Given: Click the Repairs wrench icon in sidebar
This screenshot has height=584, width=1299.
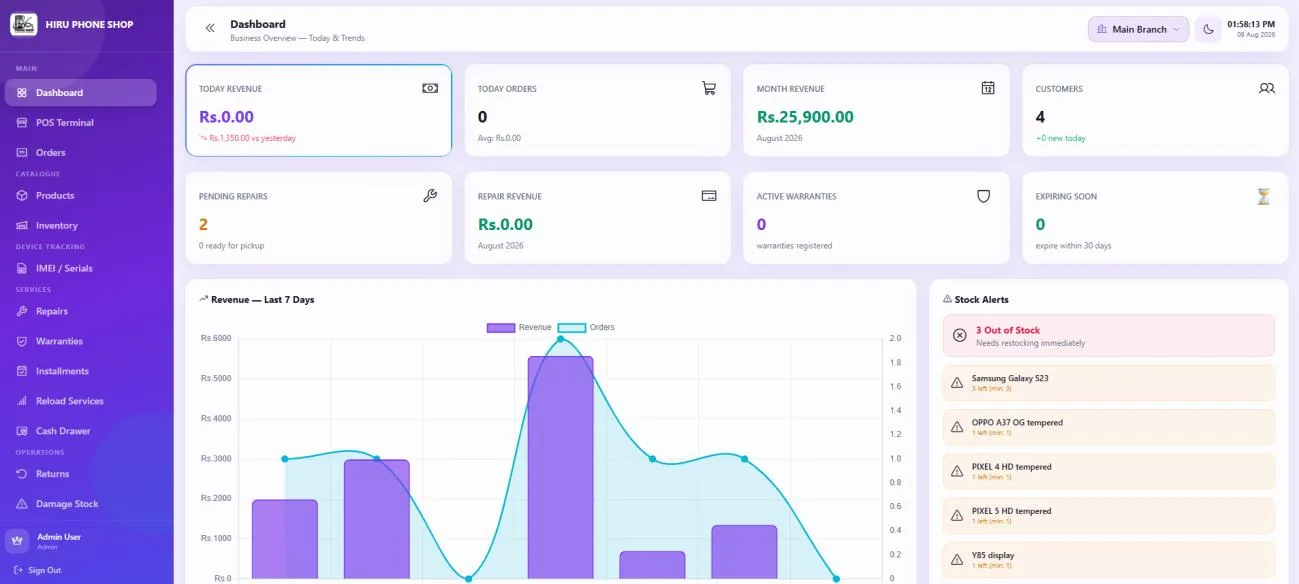Looking at the screenshot, I should coord(22,311).
